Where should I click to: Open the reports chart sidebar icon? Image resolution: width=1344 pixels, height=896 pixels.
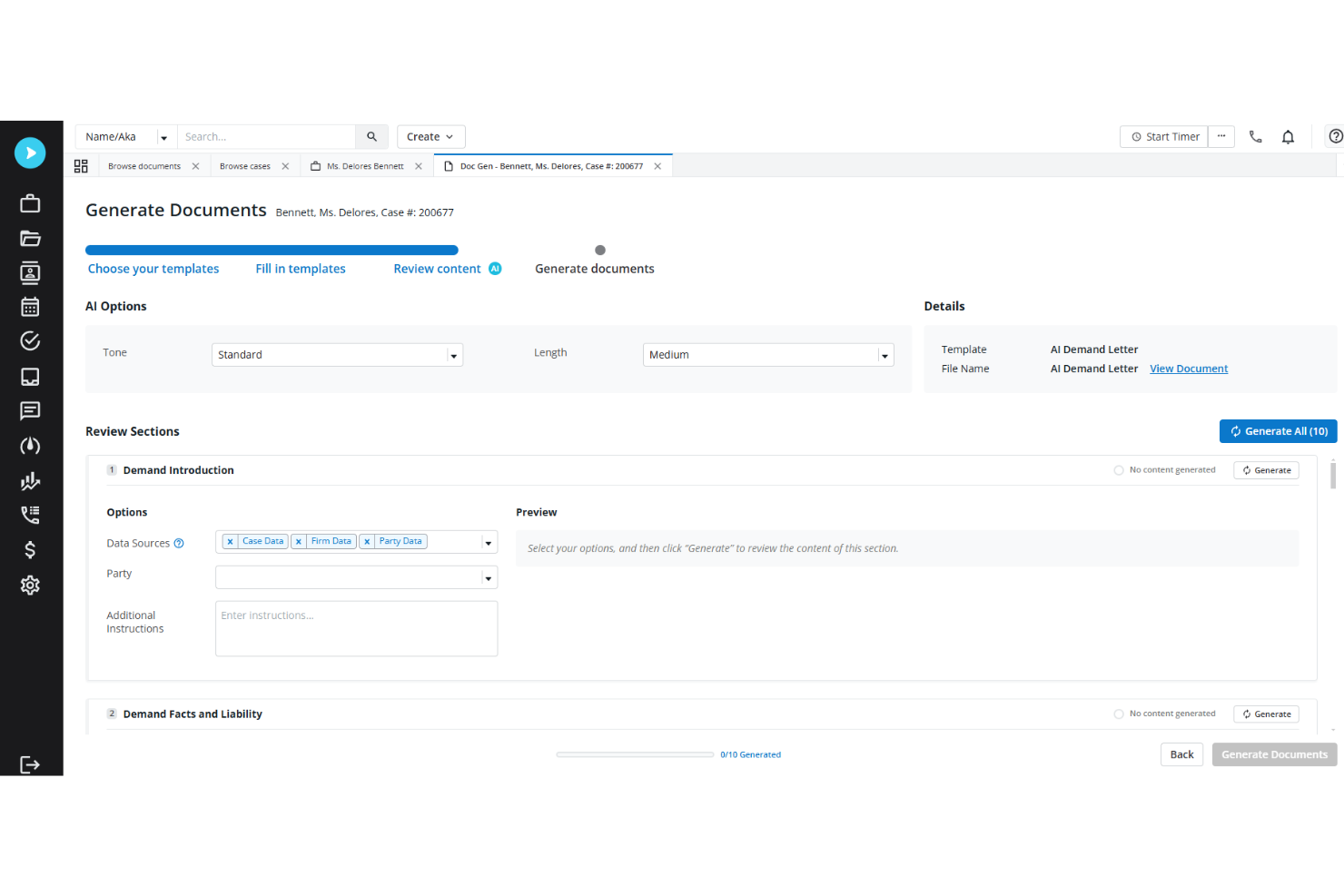coord(30,480)
